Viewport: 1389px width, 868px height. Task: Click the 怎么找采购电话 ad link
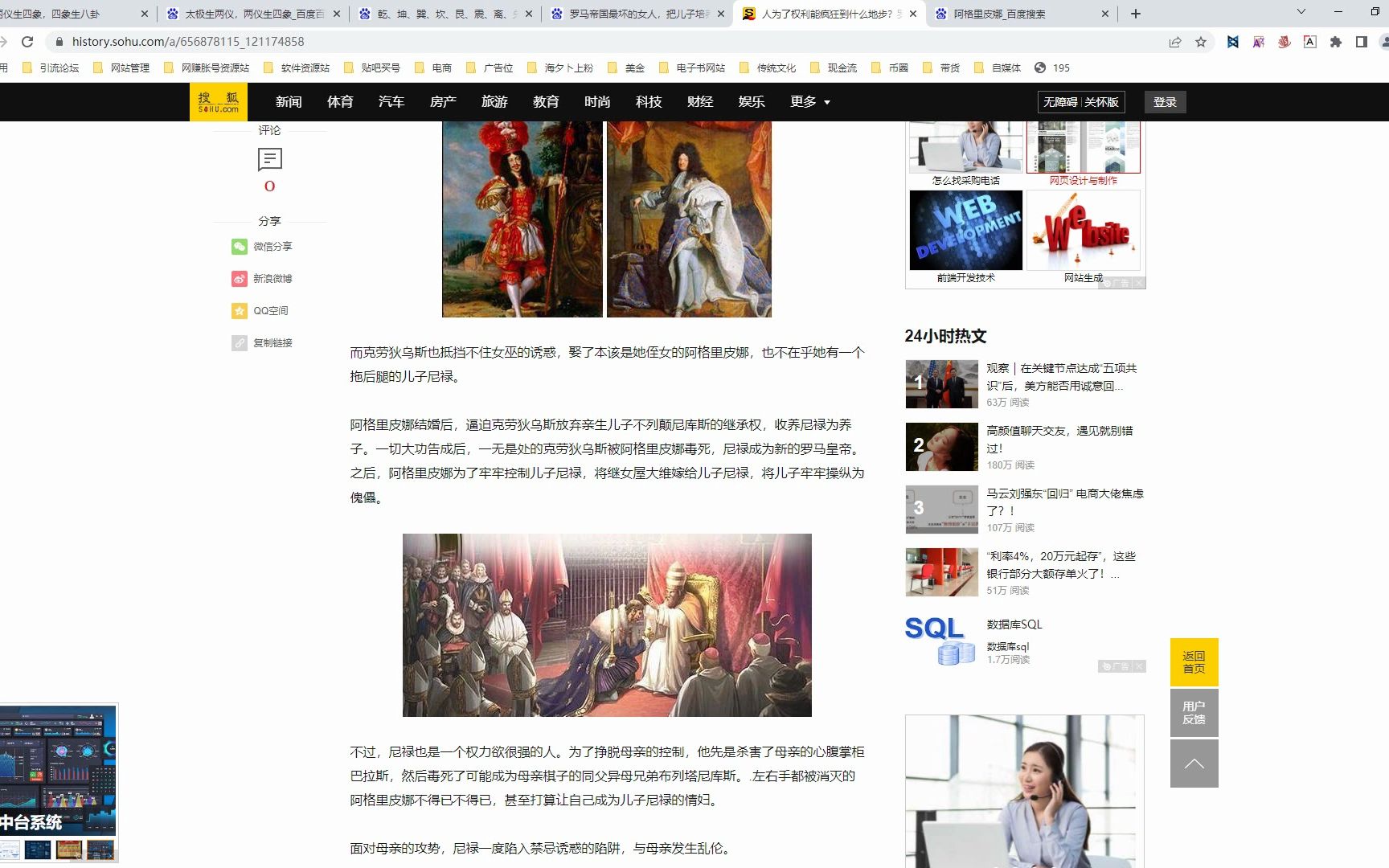tap(966, 181)
